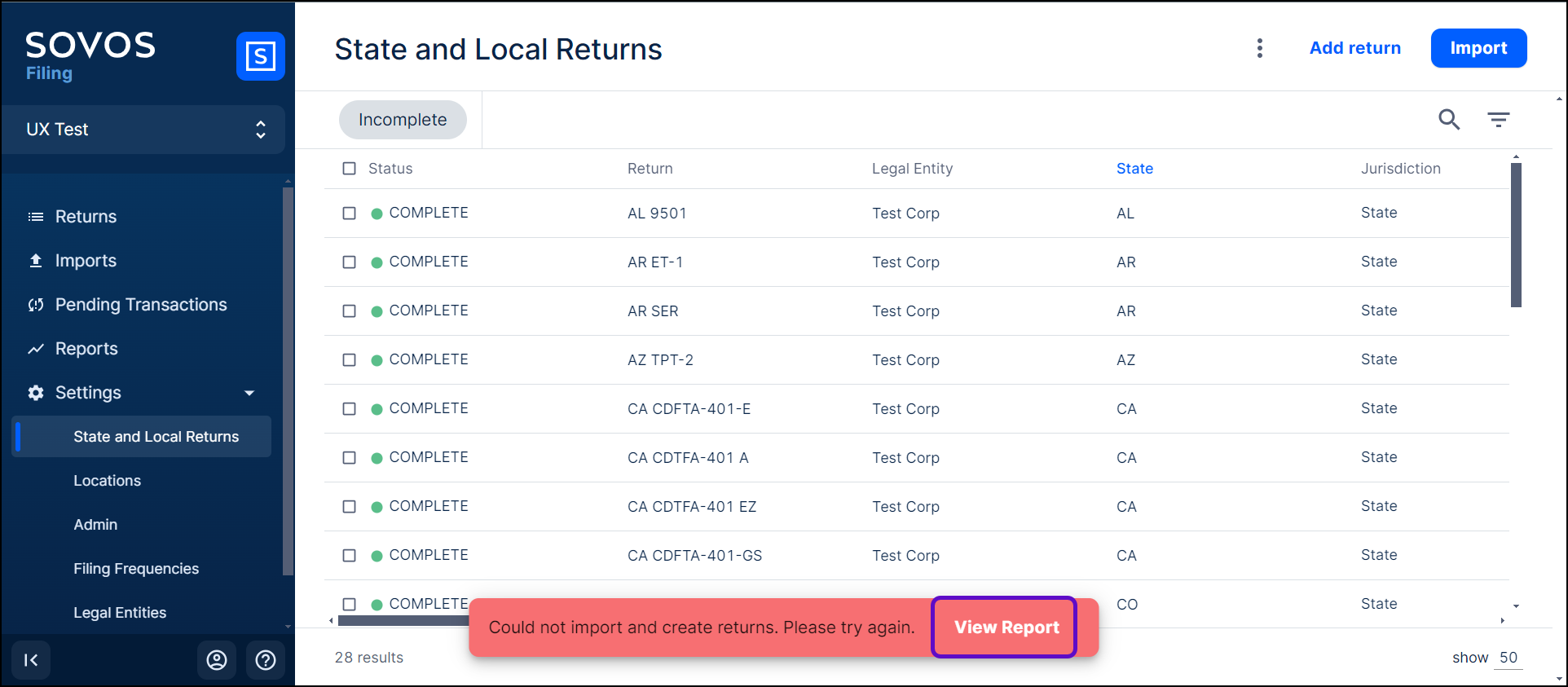This screenshot has height=687, width=1568.
Task: Open the filter list icon
Action: [x=1498, y=120]
